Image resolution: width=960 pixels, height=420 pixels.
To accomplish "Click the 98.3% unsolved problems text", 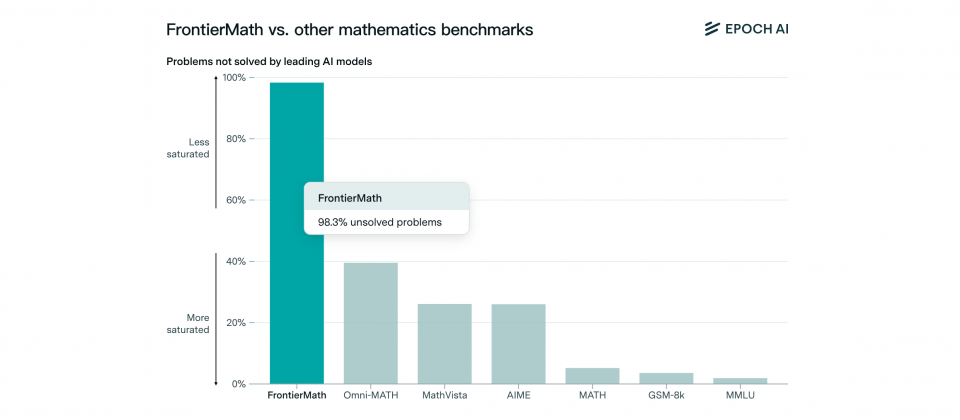I will (x=380, y=222).
